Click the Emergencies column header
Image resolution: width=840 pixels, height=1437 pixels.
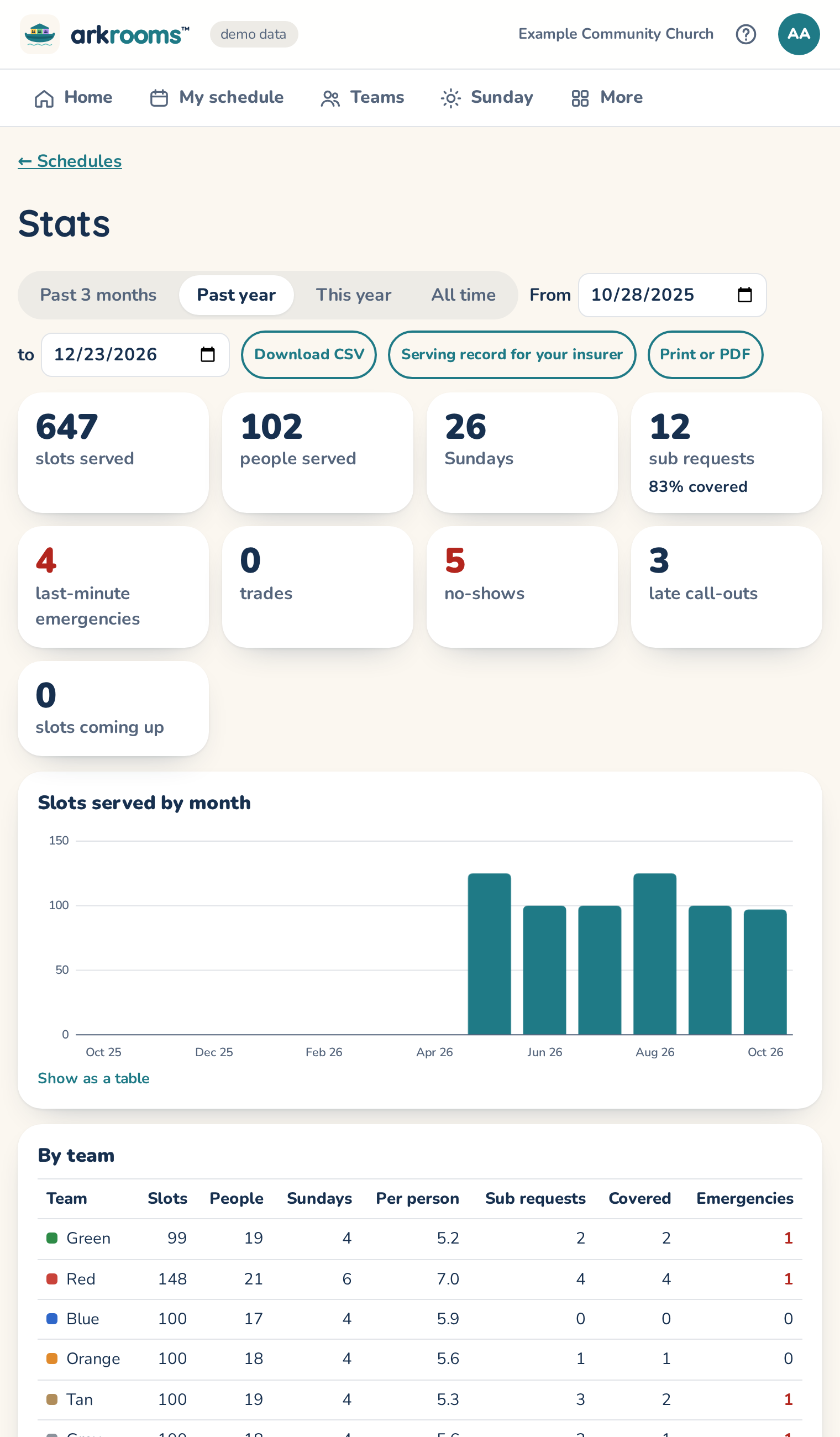coord(745,1199)
